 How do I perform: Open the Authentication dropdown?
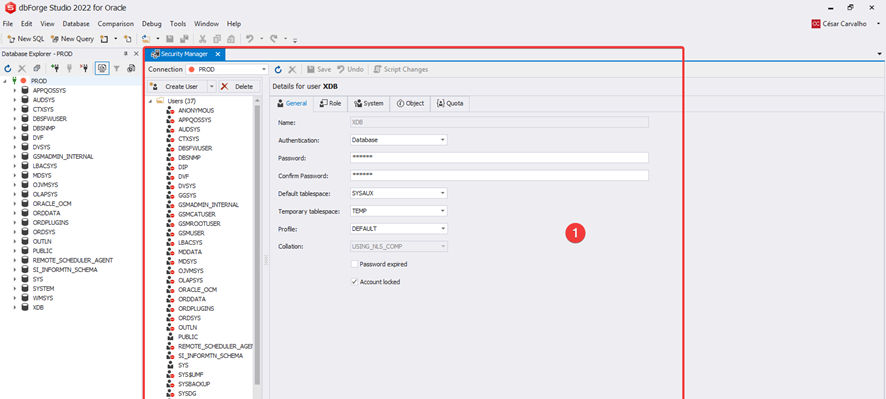(x=443, y=140)
